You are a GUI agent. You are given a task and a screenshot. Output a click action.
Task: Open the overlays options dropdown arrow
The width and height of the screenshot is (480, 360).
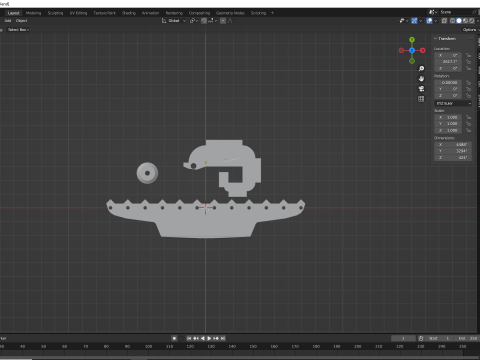pos(436,21)
